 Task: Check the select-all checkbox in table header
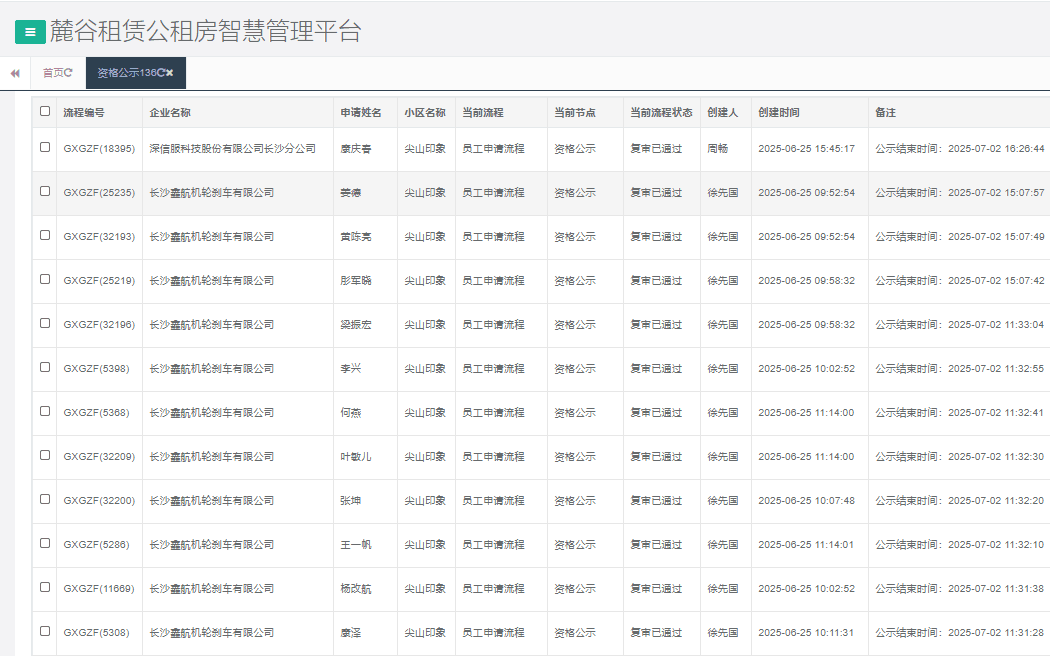pos(45,112)
